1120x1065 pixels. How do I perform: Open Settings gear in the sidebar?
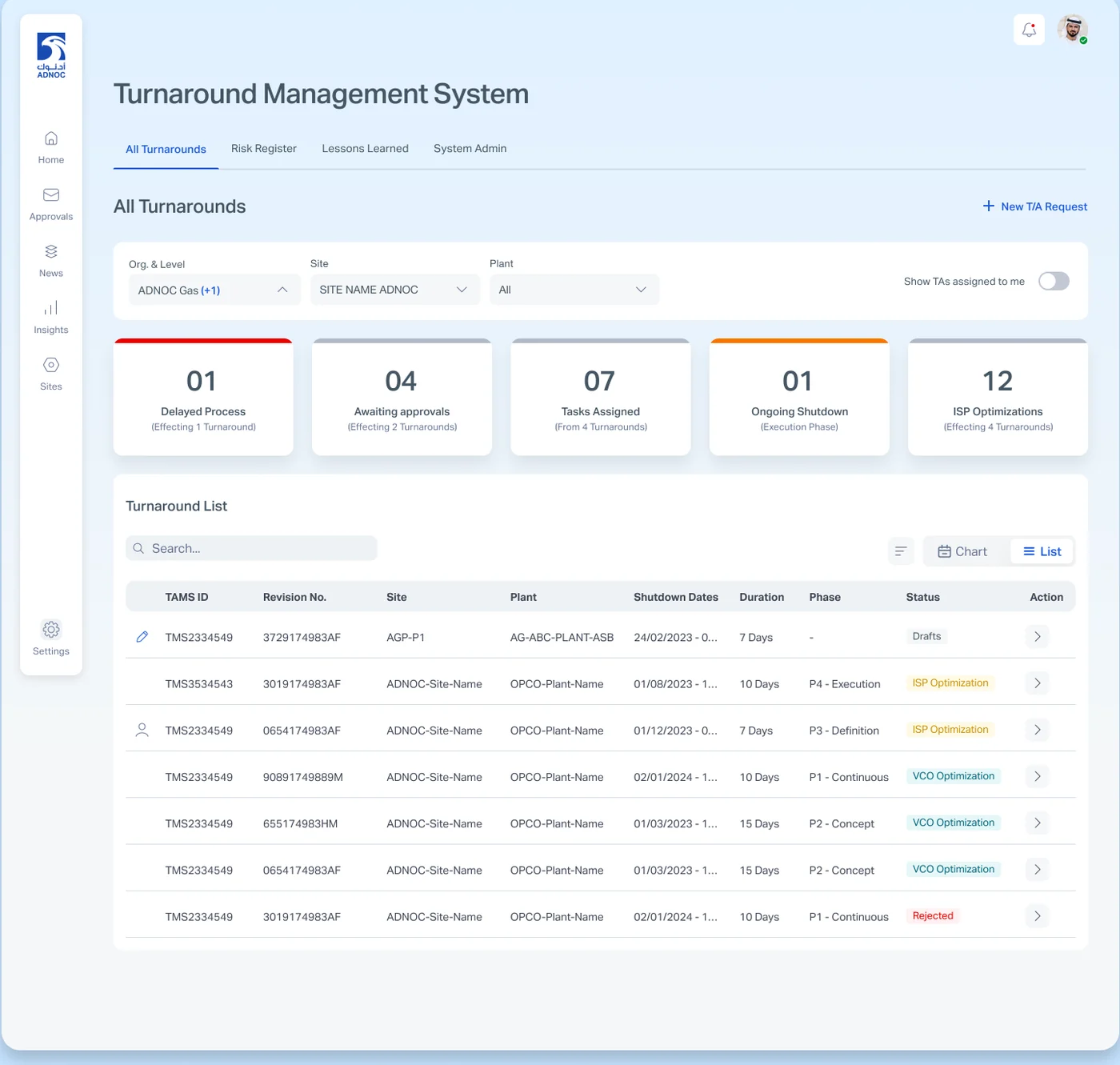click(x=51, y=629)
